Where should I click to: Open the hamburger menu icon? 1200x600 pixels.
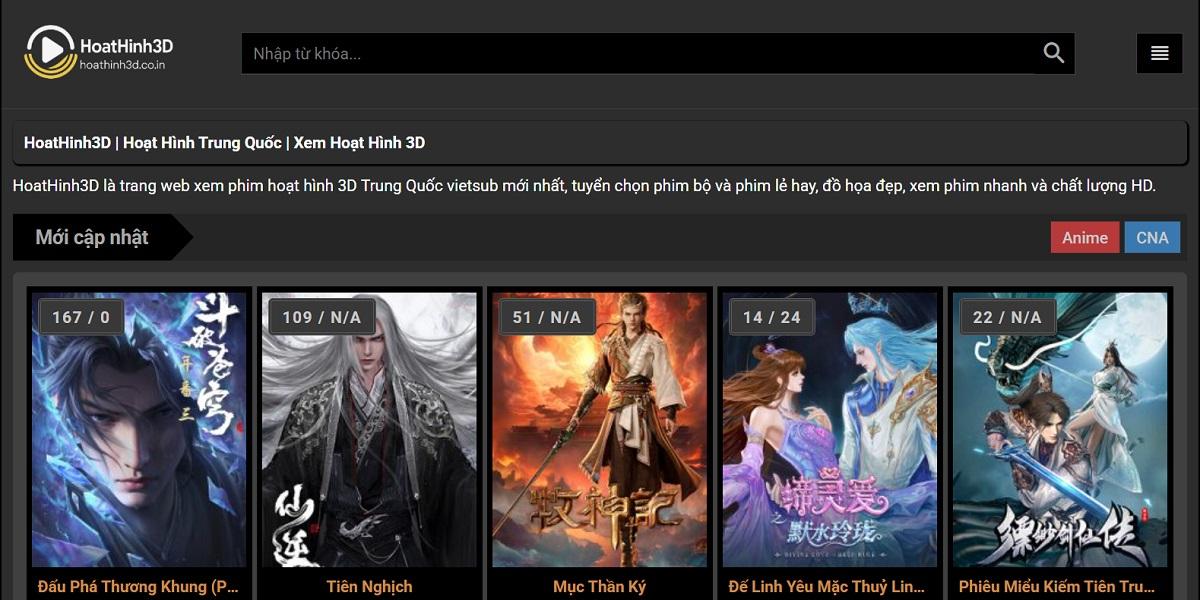[x=1160, y=53]
